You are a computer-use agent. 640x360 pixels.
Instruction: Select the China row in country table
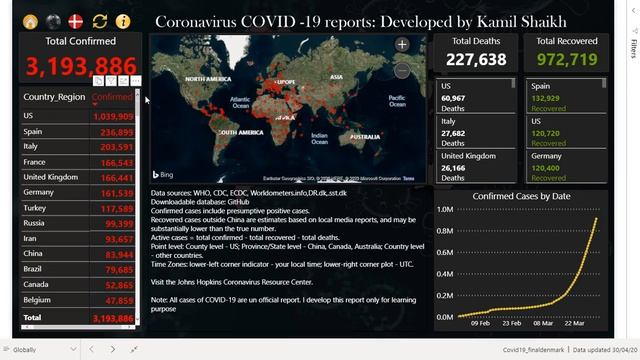[x=78, y=254]
